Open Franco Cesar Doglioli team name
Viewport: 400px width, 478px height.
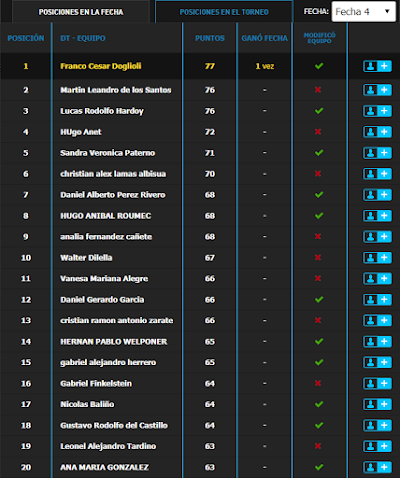pyautogui.click(x=101, y=66)
